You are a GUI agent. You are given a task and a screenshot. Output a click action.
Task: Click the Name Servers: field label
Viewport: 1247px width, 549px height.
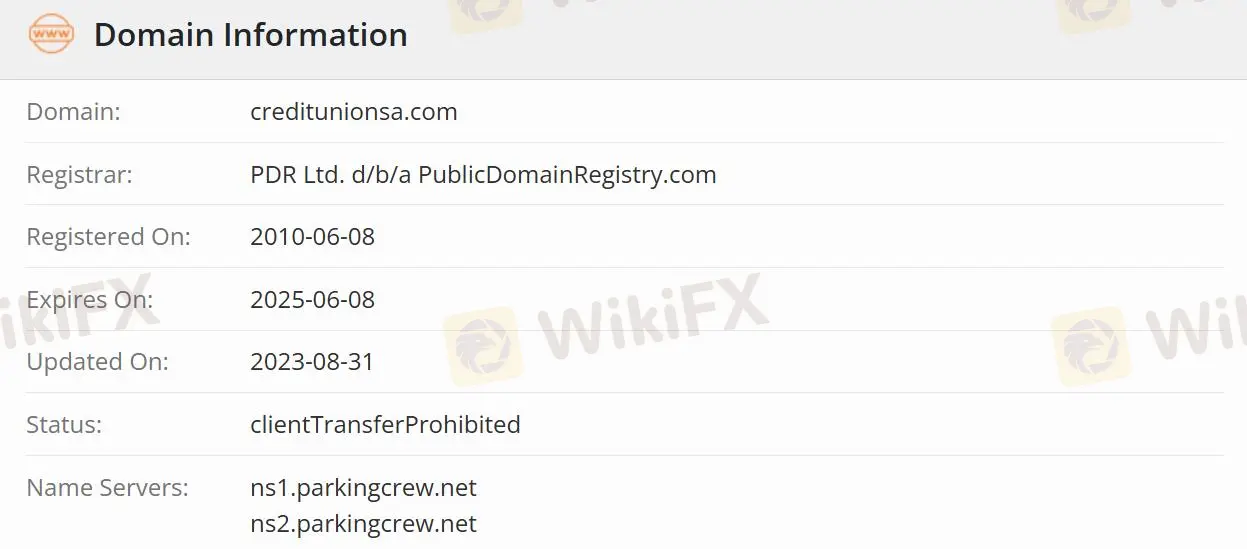[107, 488]
